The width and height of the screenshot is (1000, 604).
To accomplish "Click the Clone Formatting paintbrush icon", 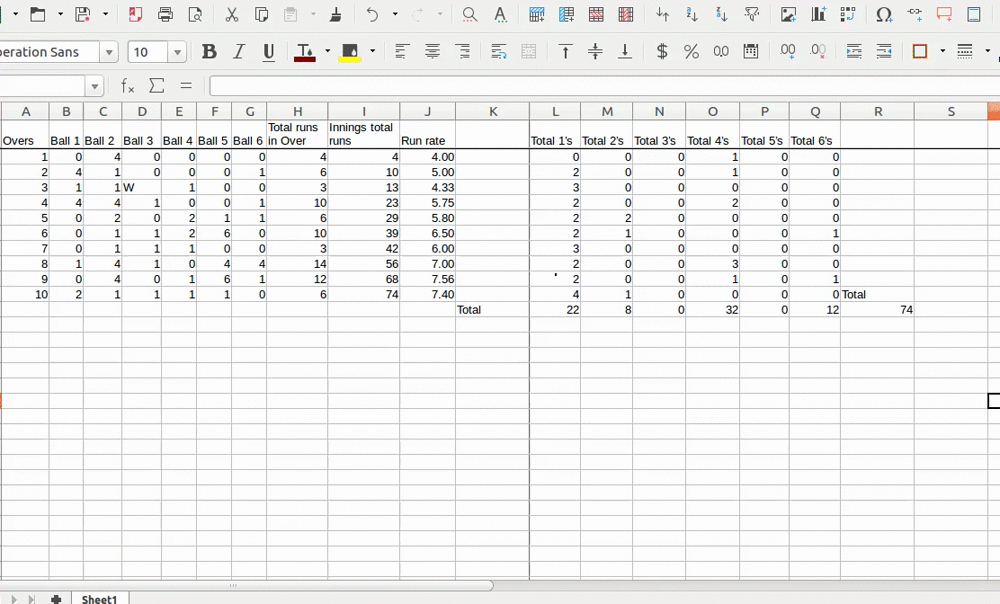I will tap(335, 15).
